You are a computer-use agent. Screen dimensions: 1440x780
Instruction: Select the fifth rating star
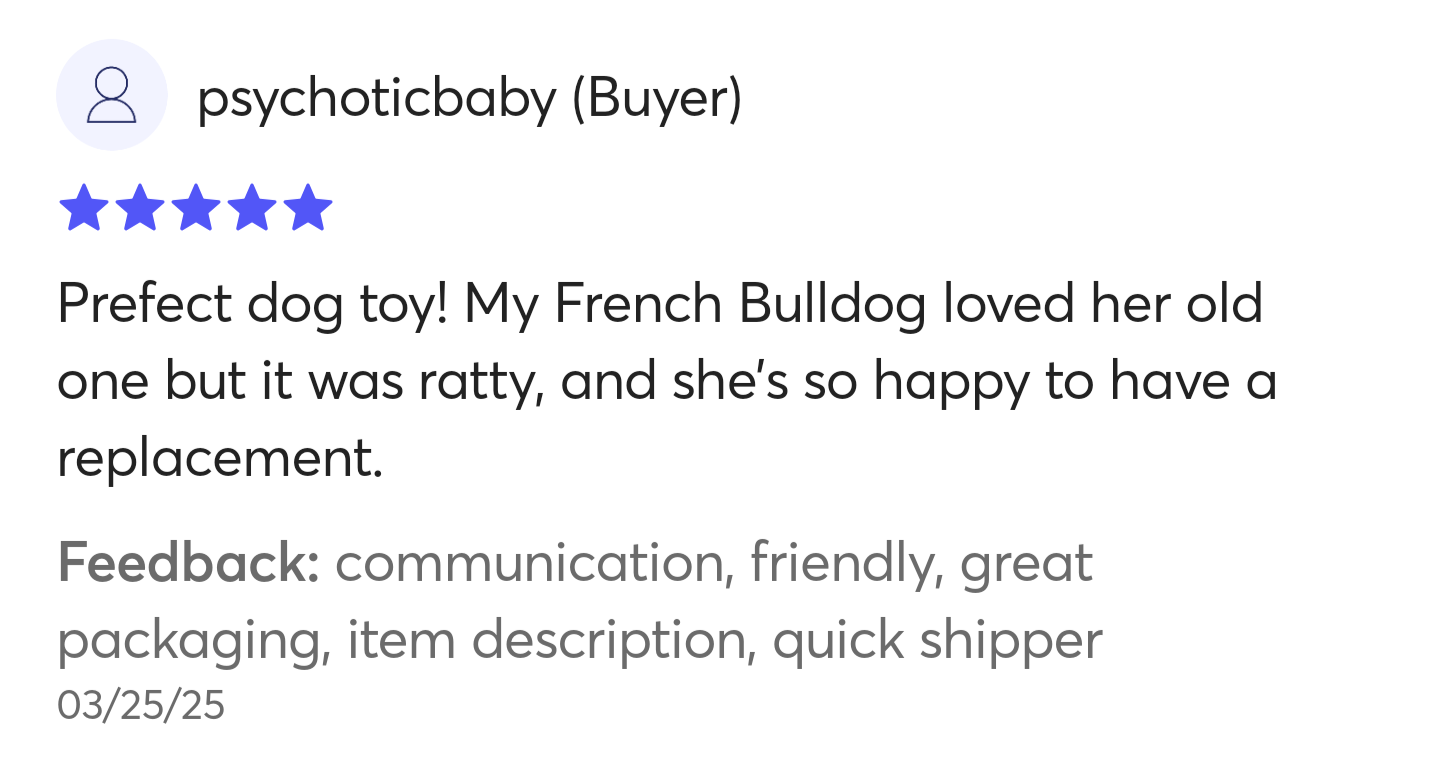(307, 208)
